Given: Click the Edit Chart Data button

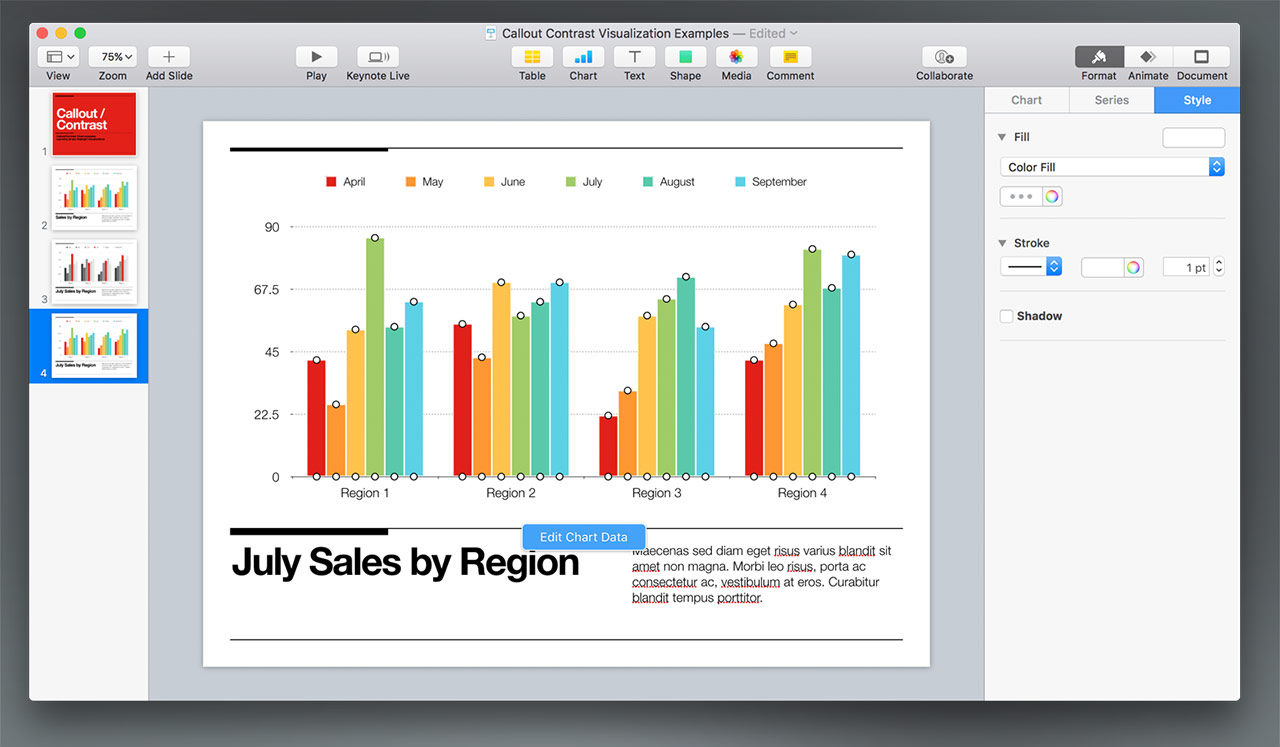Looking at the screenshot, I should click(584, 537).
